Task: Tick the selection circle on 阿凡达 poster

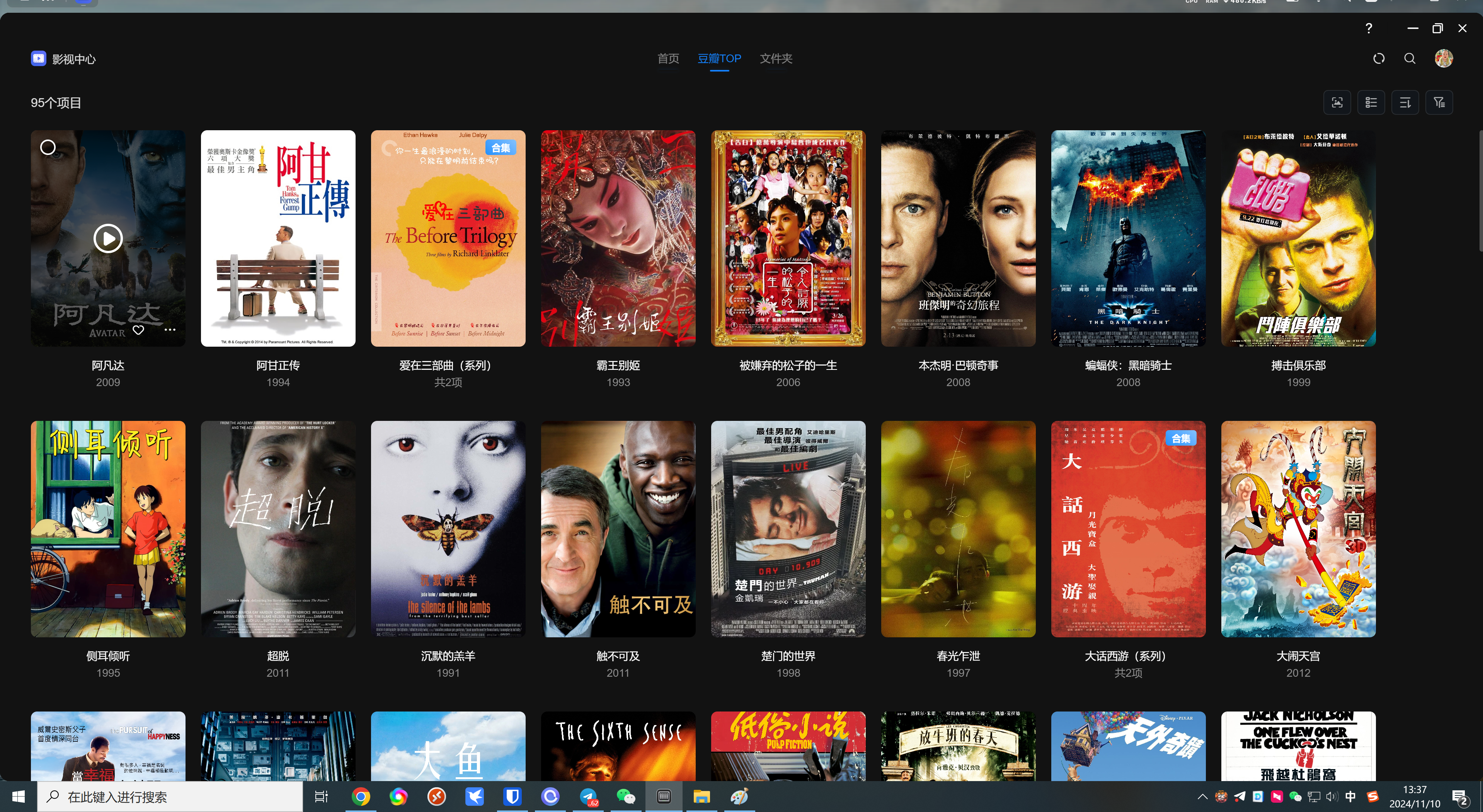Action: [48, 148]
